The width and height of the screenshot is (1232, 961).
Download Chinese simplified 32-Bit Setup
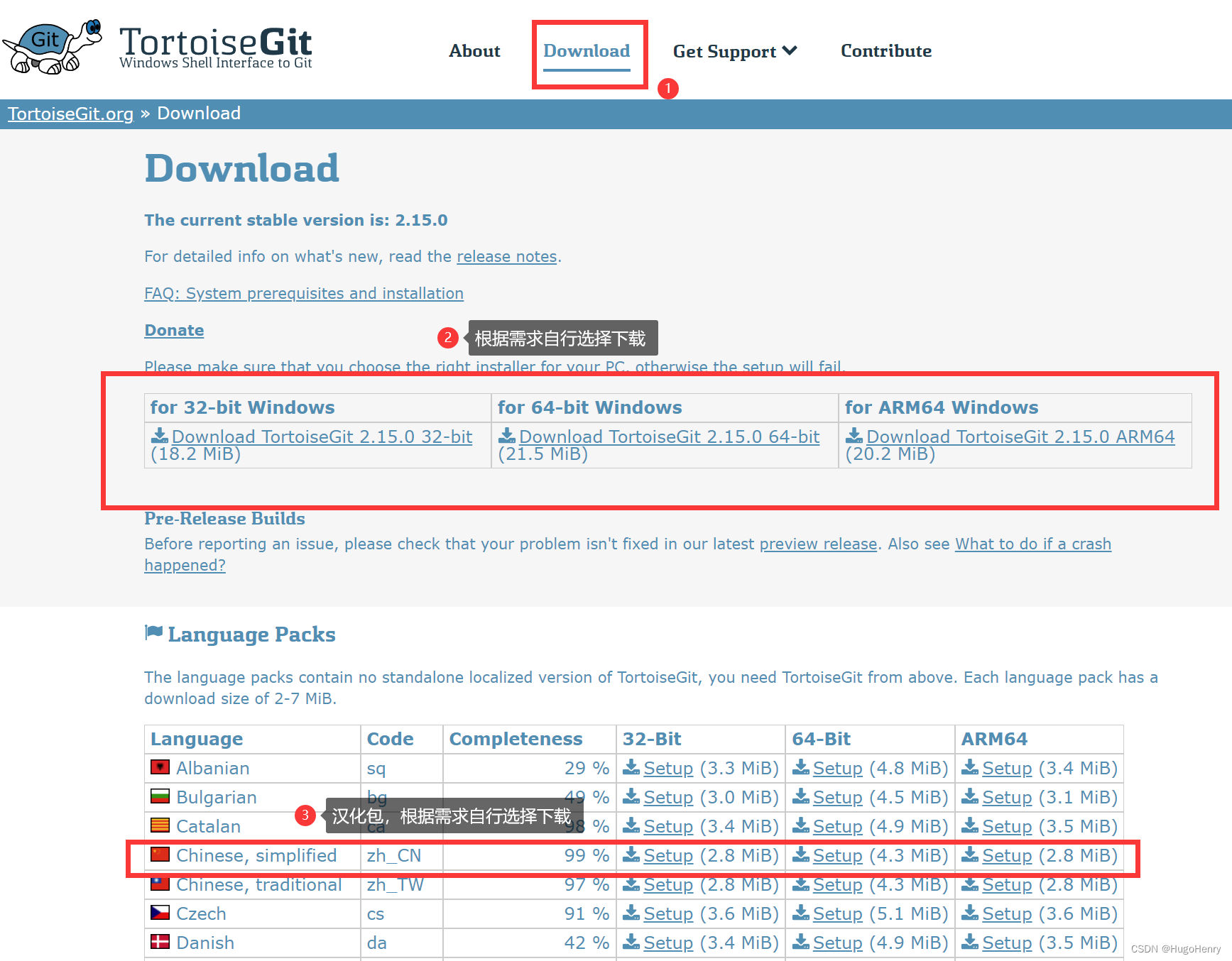[x=668, y=855]
